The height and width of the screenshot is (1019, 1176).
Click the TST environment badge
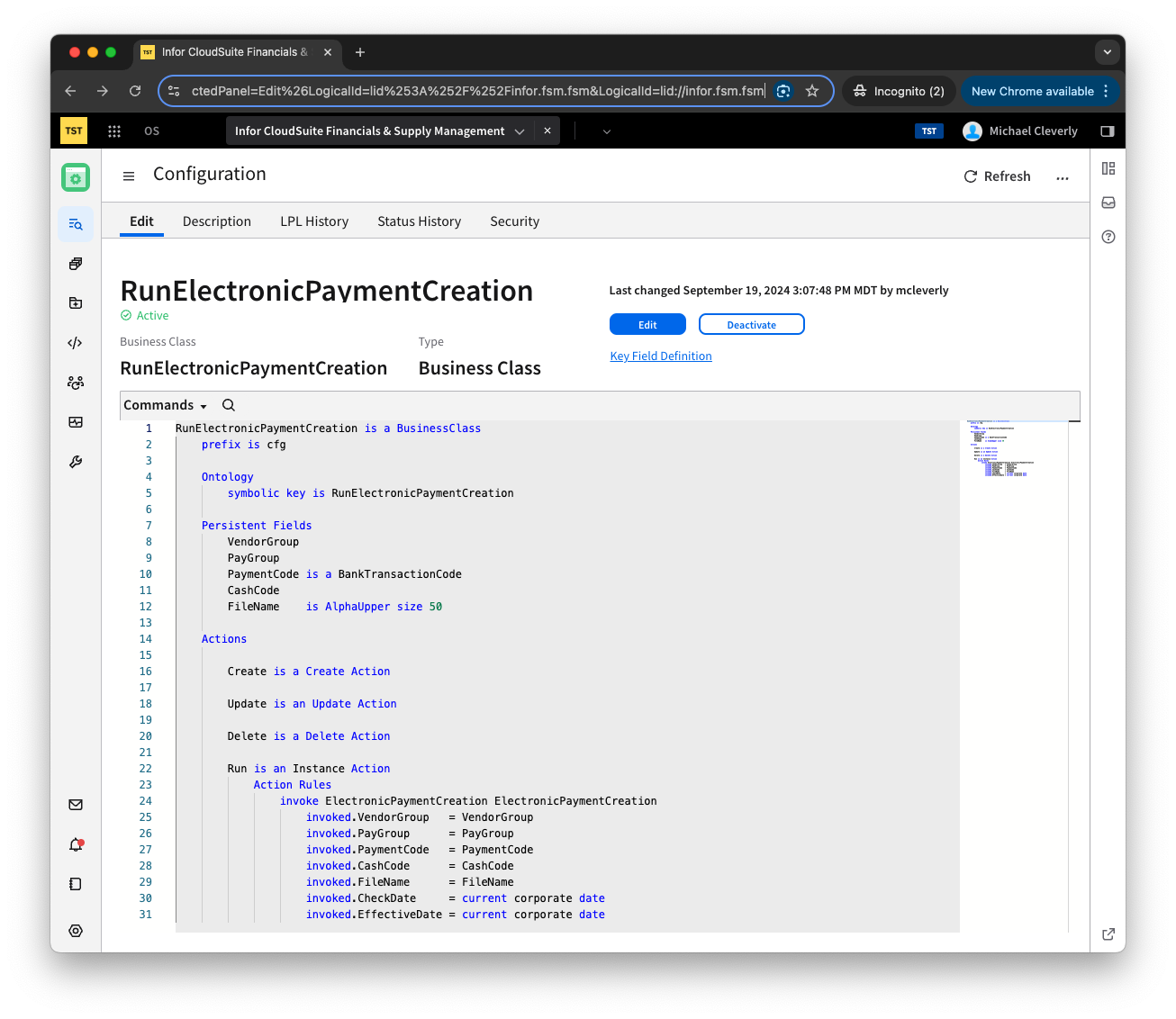pyautogui.click(x=929, y=131)
